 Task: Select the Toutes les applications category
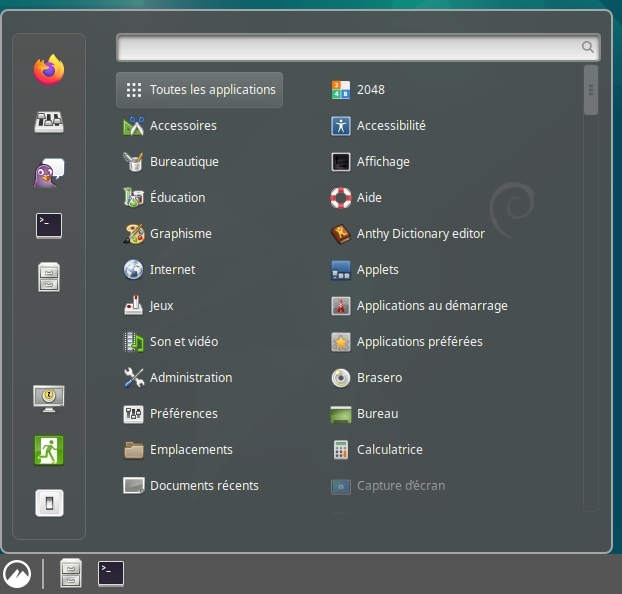199,90
